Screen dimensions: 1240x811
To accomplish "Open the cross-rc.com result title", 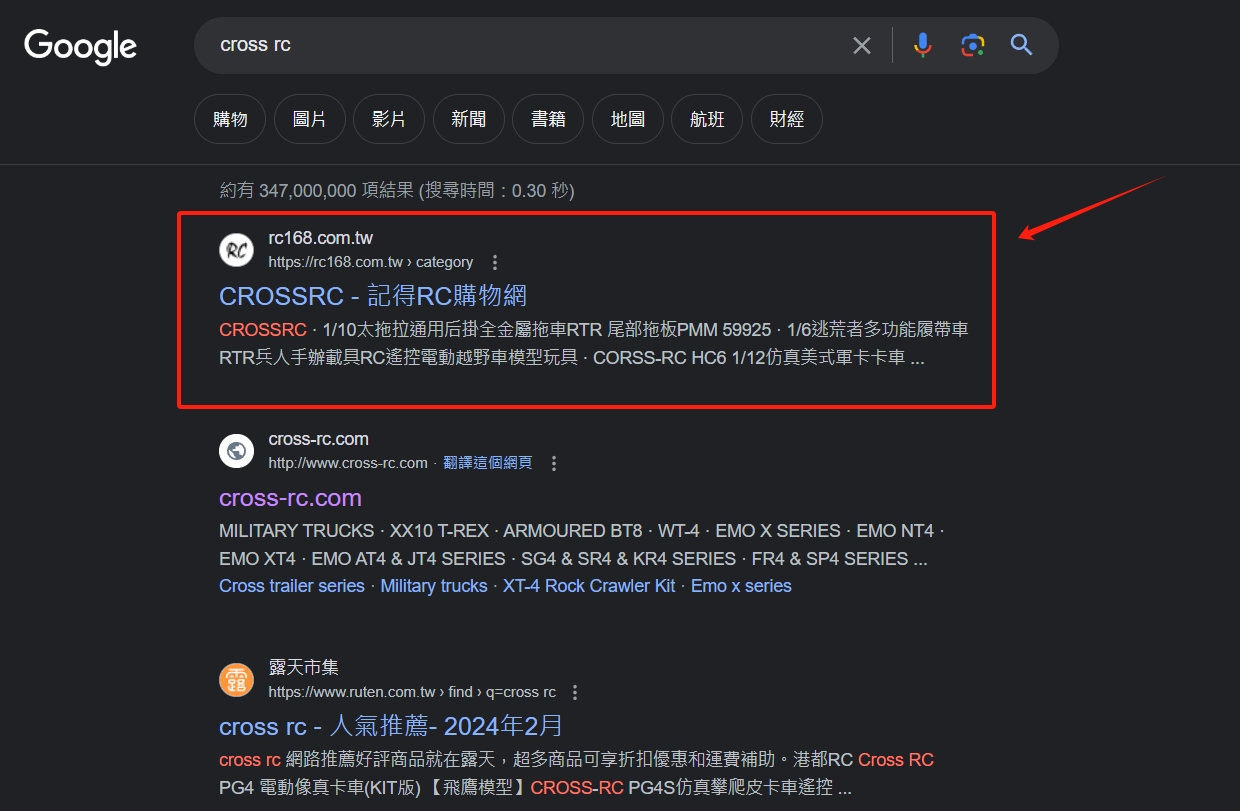I will coord(290,498).
